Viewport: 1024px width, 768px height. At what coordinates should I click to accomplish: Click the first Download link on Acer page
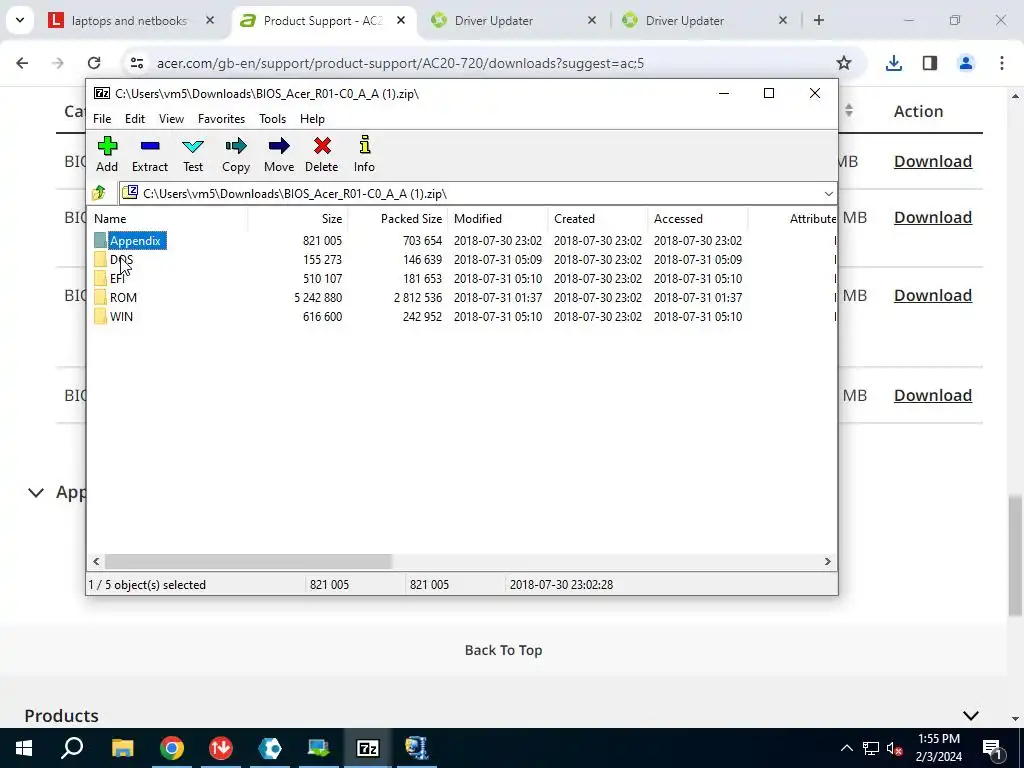[933, 161]
